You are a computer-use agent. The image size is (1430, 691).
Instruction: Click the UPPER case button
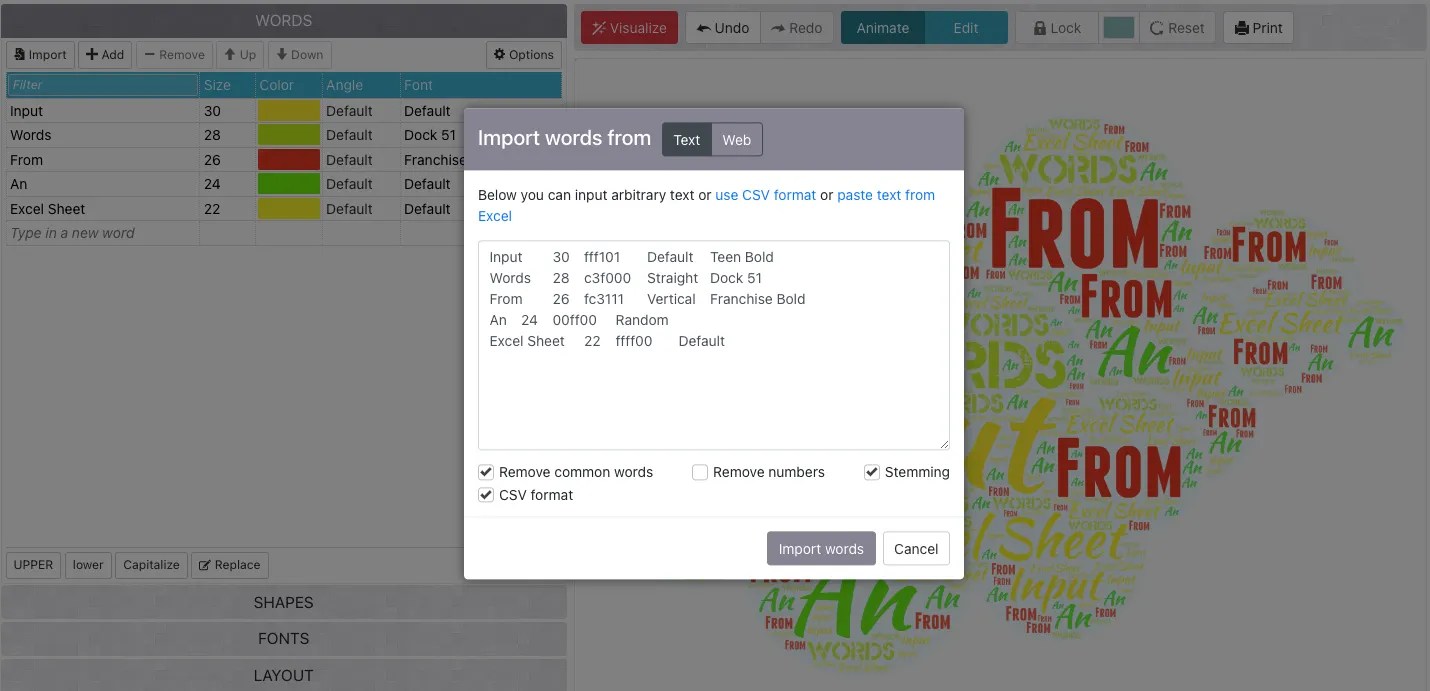tap(33, 565)
